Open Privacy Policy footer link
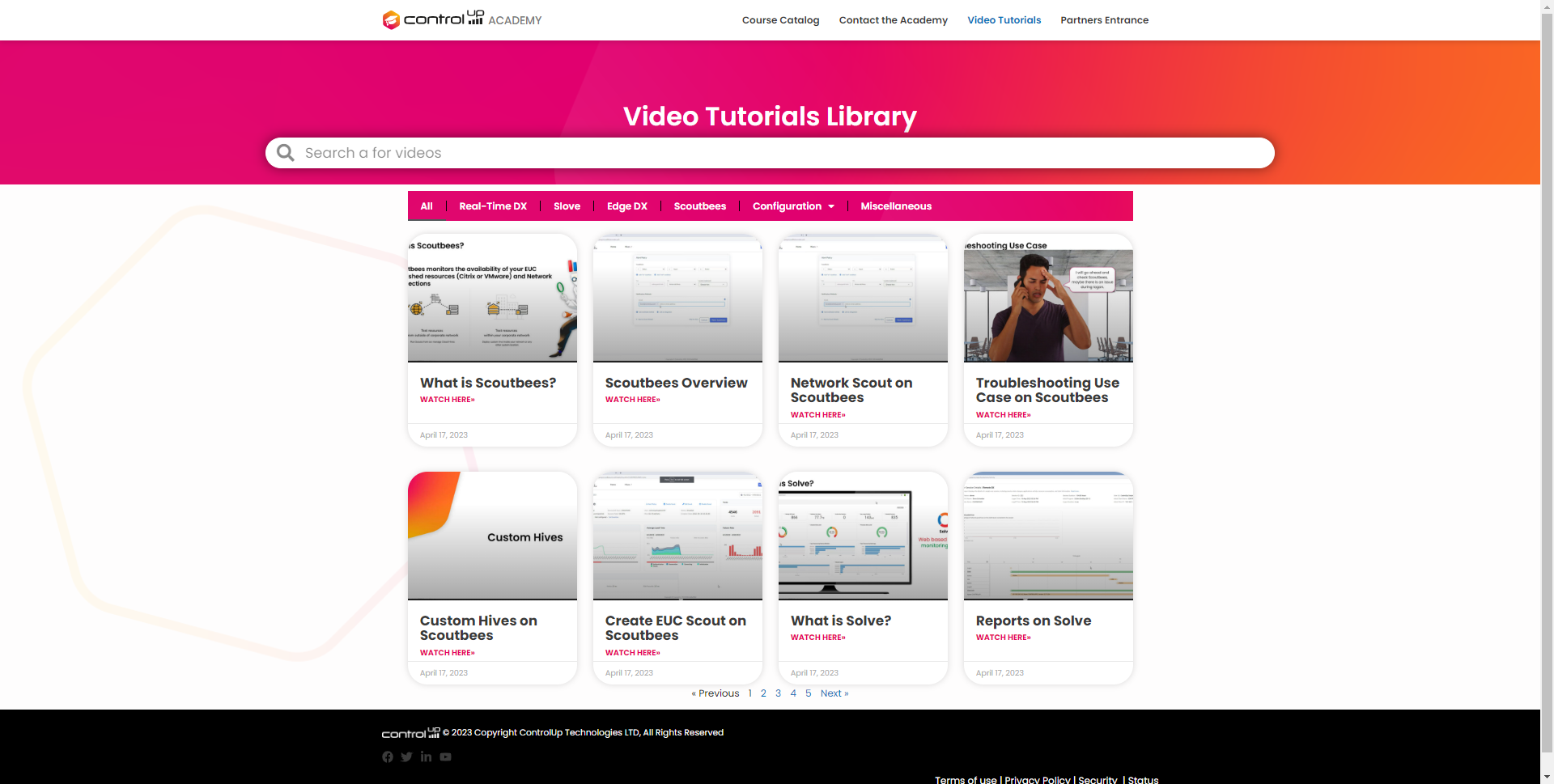Screen dimensions: 1554x784 point(1038,779)
